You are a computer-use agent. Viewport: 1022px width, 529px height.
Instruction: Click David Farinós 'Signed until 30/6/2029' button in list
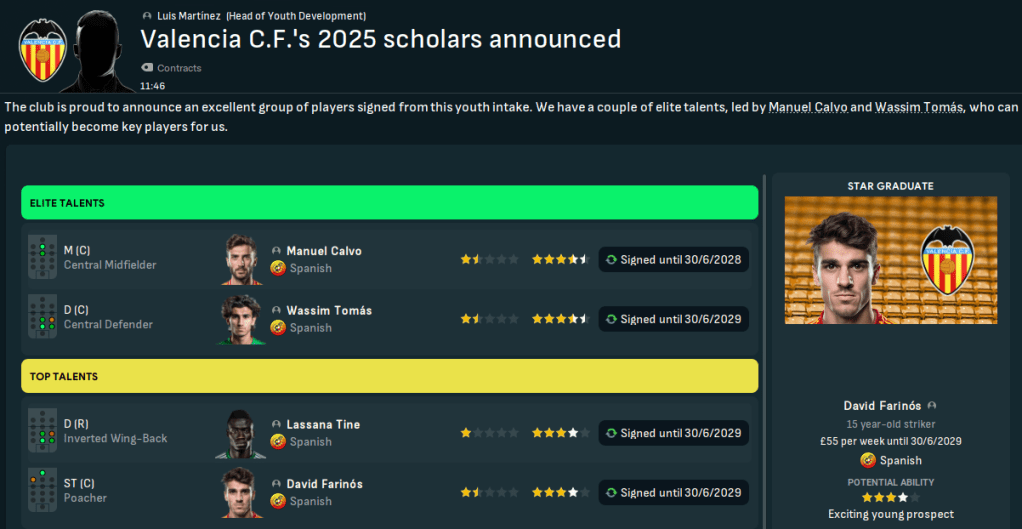pos(673,493)
